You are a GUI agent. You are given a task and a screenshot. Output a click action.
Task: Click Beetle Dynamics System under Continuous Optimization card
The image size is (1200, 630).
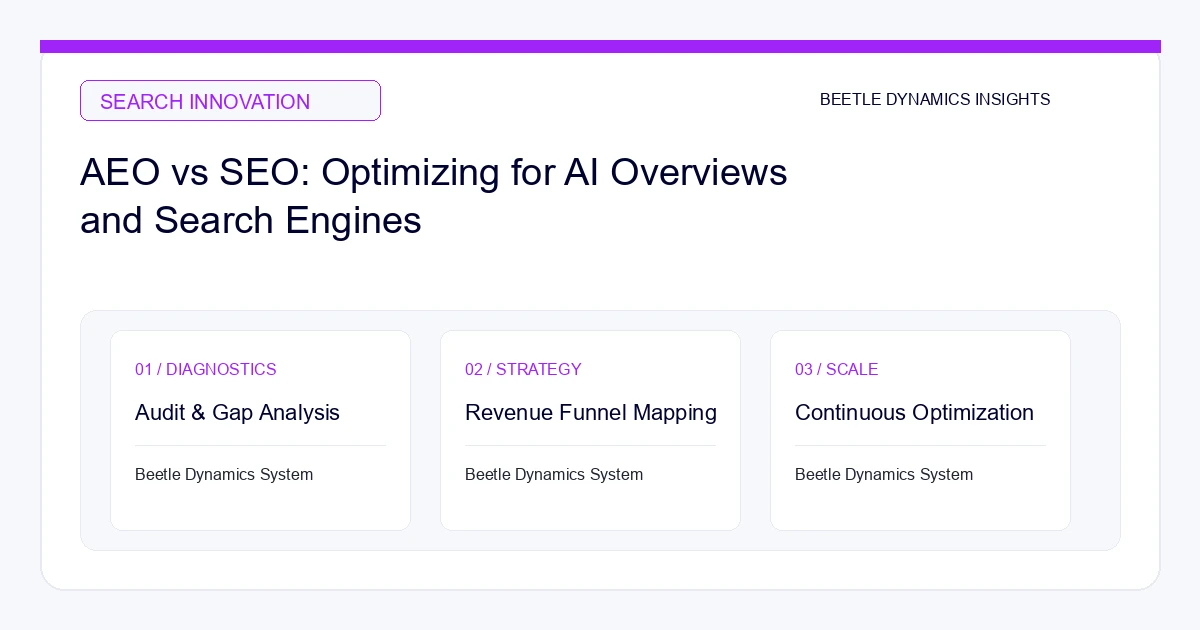(x=884, y=475)
